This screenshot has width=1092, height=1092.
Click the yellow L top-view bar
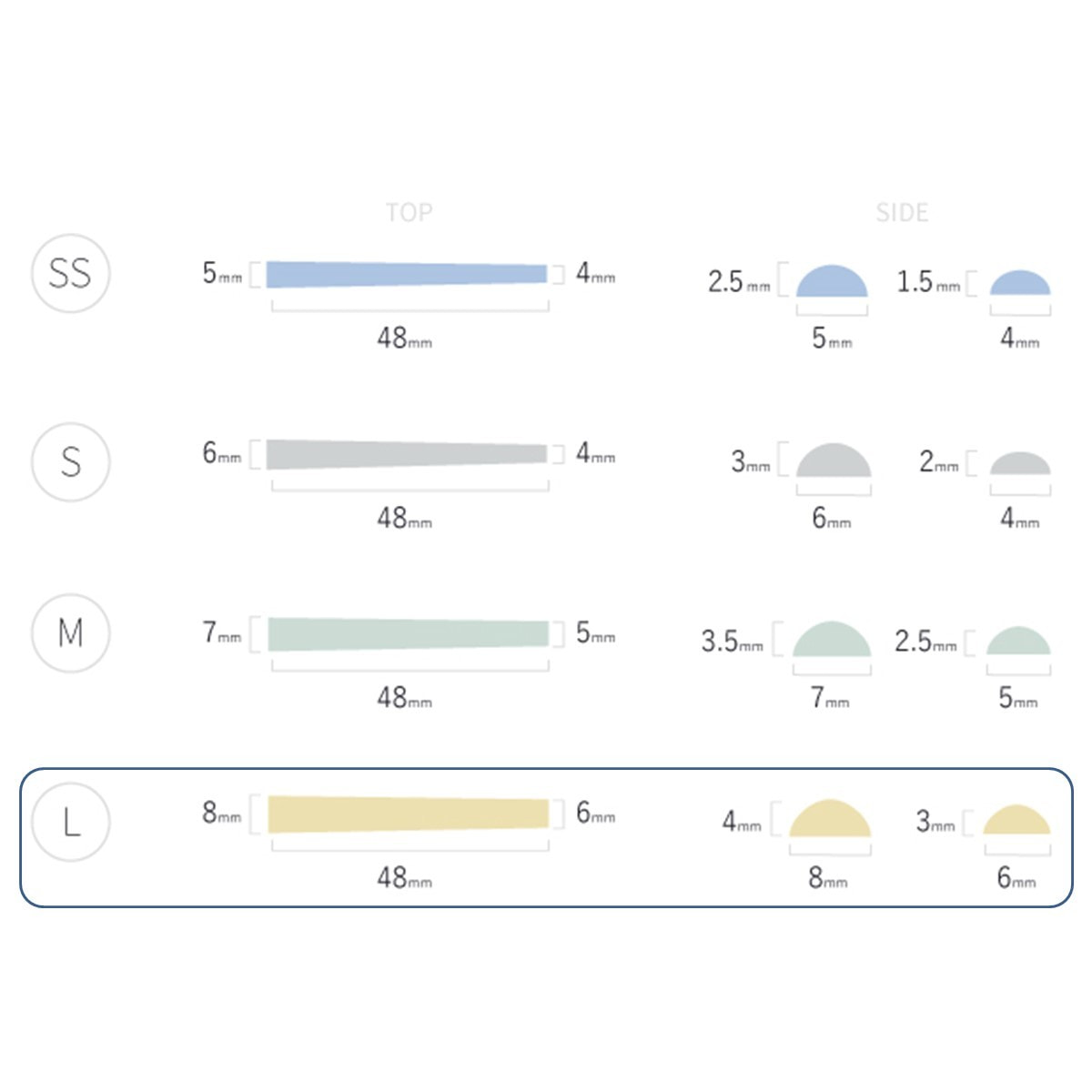(409, 814)
